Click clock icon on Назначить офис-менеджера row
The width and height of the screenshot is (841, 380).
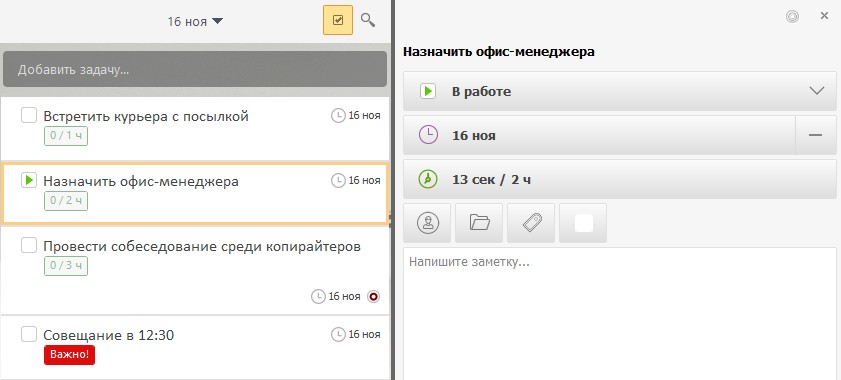click(x=338, y=180)
